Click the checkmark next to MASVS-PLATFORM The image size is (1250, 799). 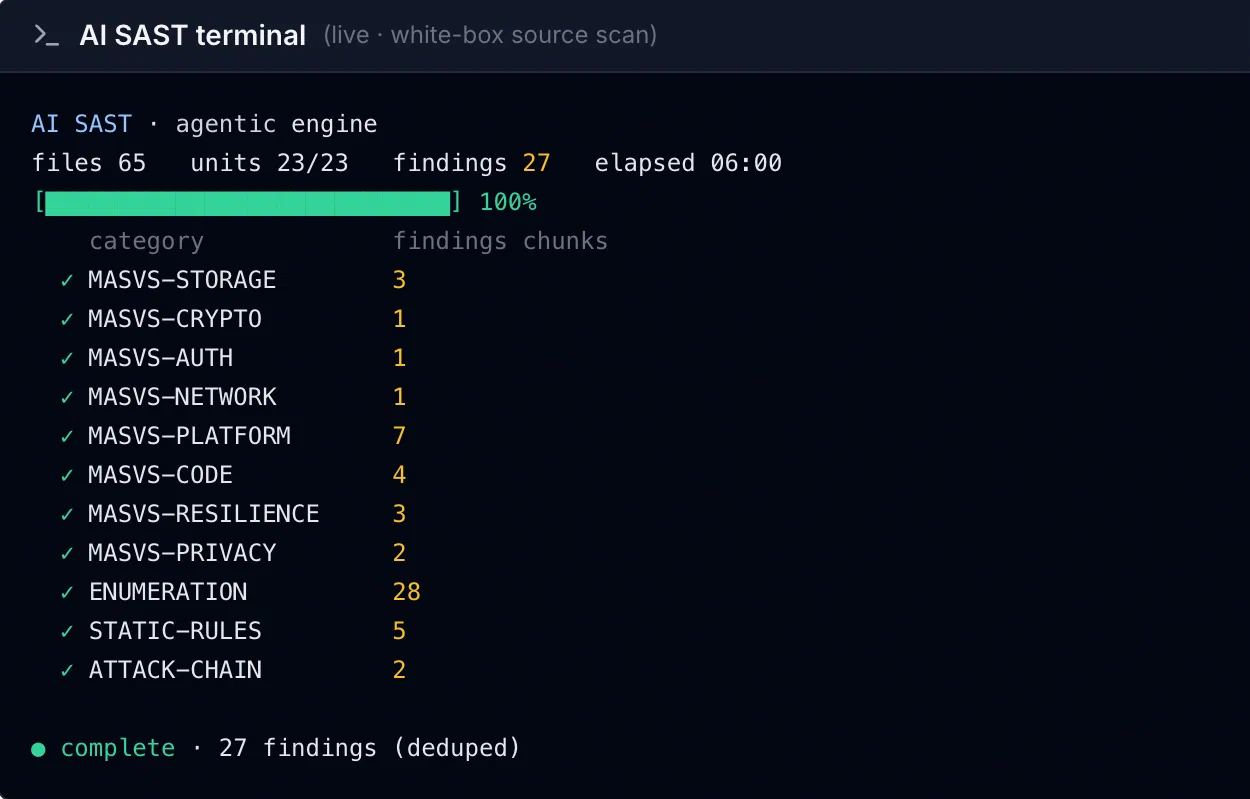67,437
